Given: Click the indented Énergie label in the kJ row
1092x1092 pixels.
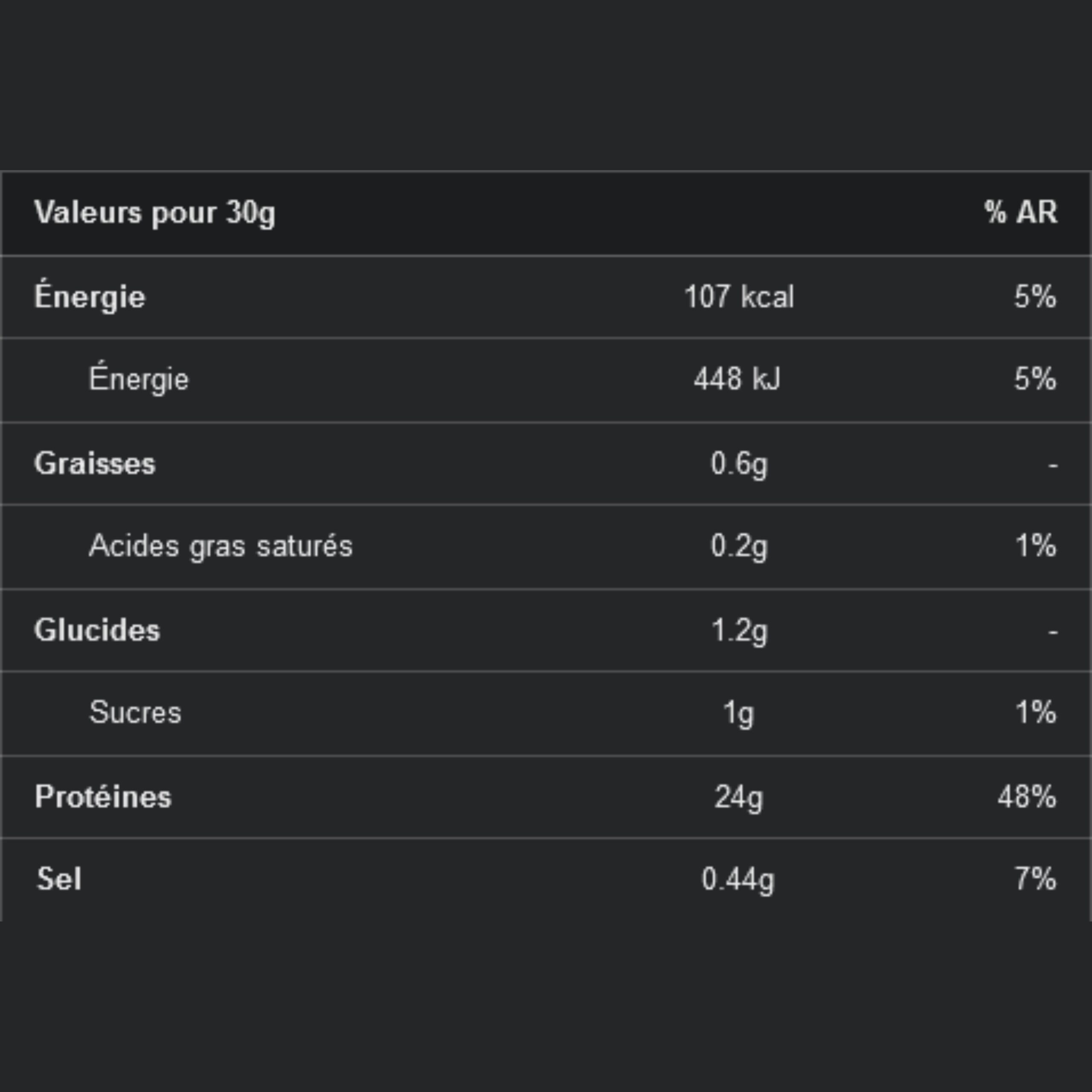Looking at the screenshot, I should 139,379.
